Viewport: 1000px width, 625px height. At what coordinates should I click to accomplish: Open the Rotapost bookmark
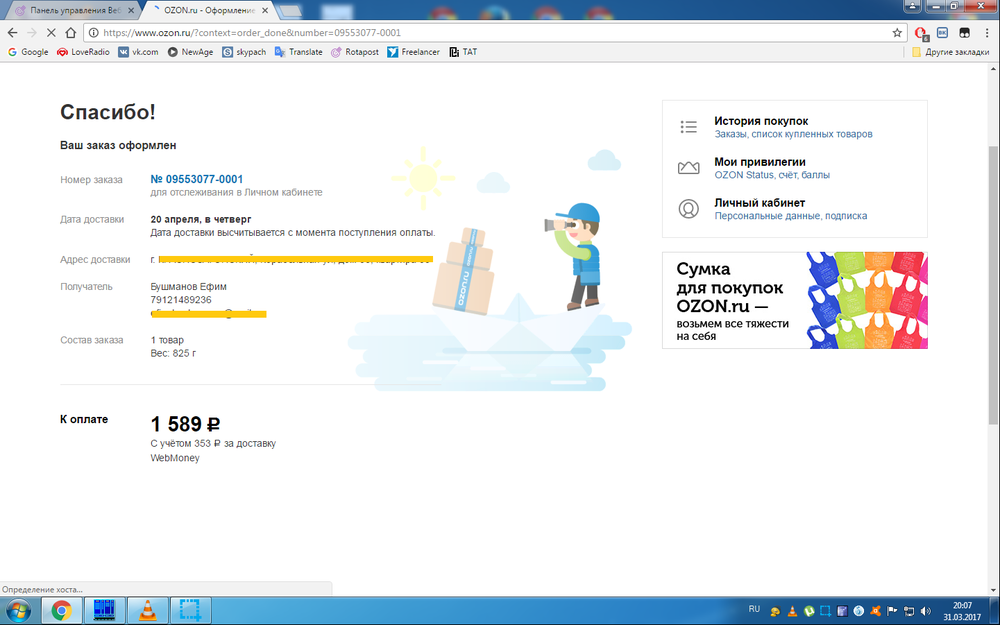click(x=355, y=52)
